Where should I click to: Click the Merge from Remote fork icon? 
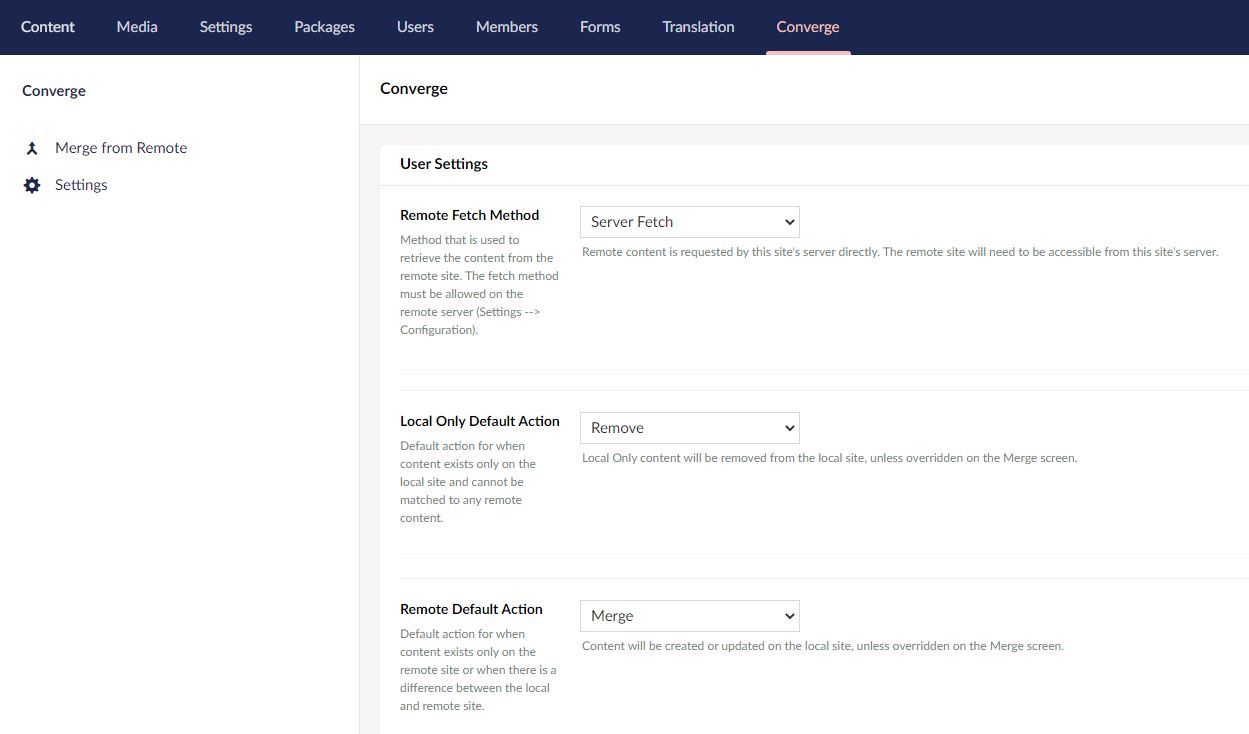pos(32,148)
